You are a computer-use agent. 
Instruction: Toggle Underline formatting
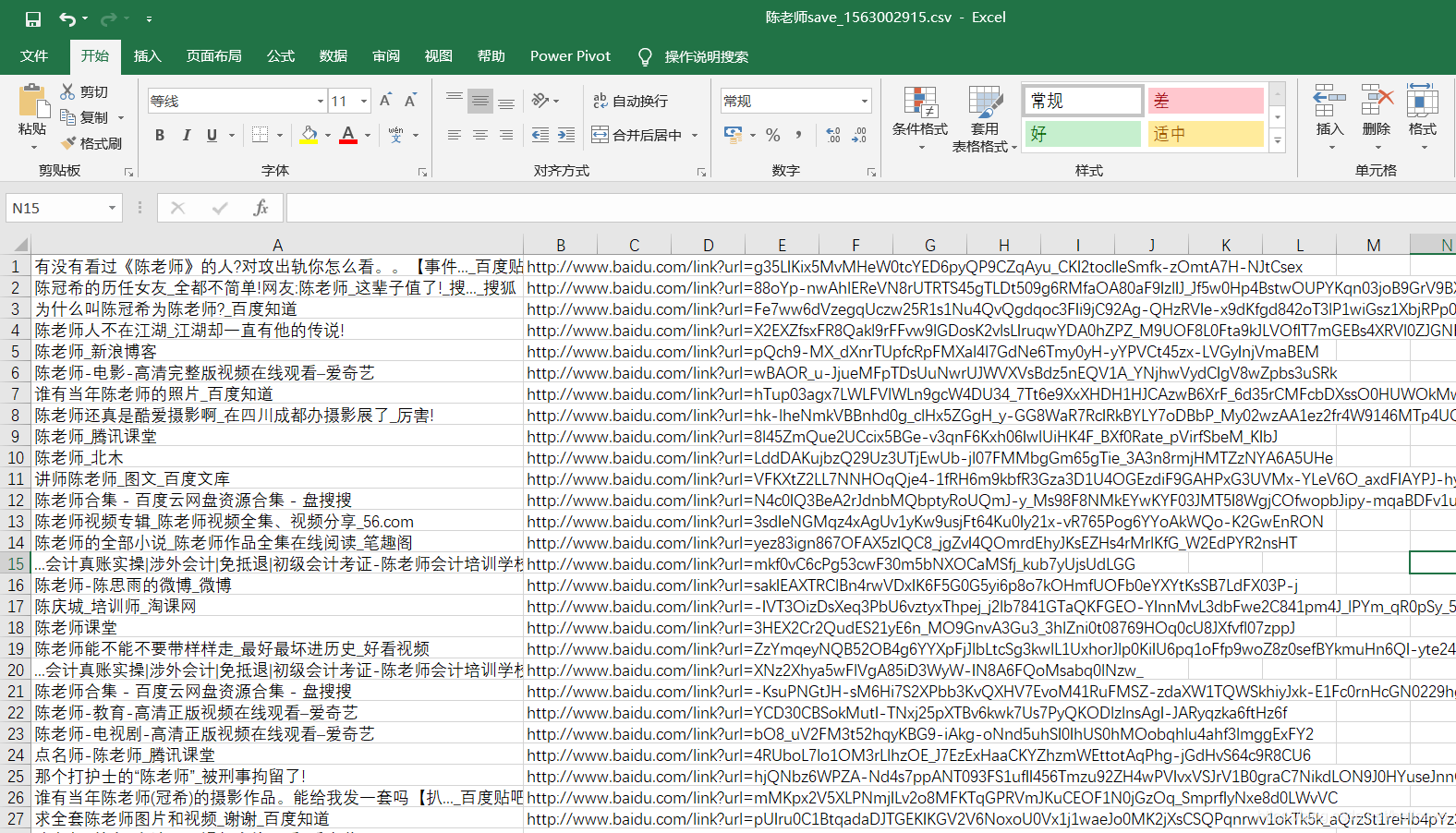click(x=212, y=135)
